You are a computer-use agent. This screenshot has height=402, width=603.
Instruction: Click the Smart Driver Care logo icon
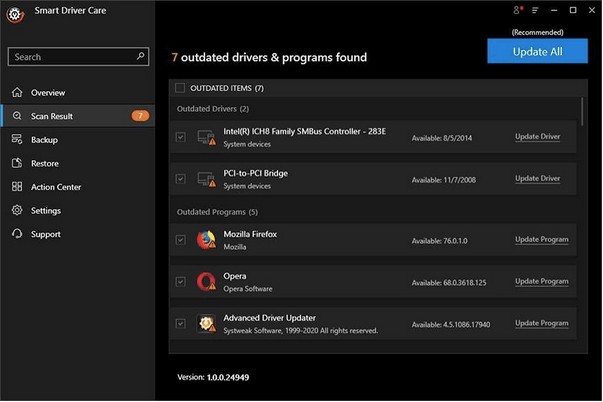coord(15,15)
